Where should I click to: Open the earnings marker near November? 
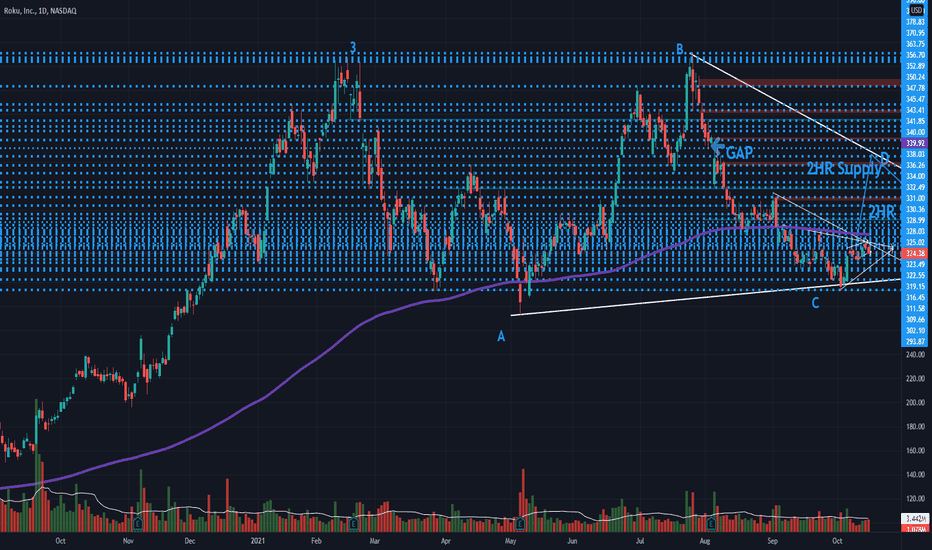point(138,524)
